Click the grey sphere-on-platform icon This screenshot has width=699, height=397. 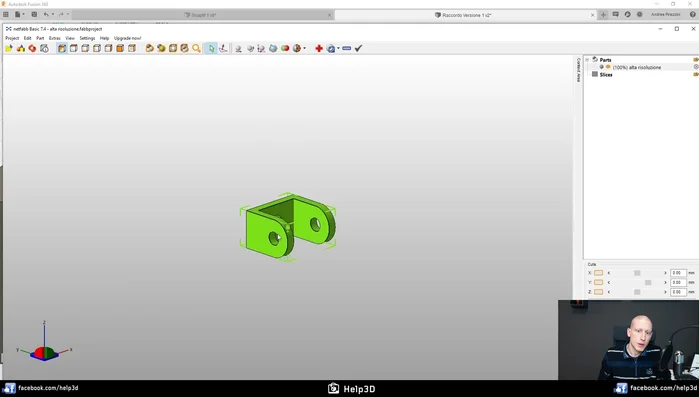[238, 49]
